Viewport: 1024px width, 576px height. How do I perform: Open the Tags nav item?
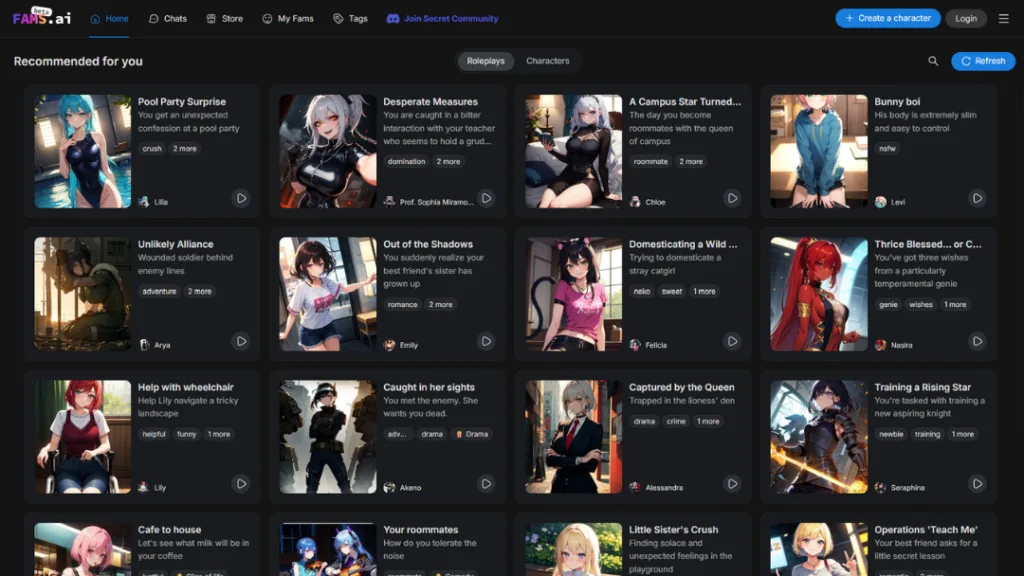point(351,18)
